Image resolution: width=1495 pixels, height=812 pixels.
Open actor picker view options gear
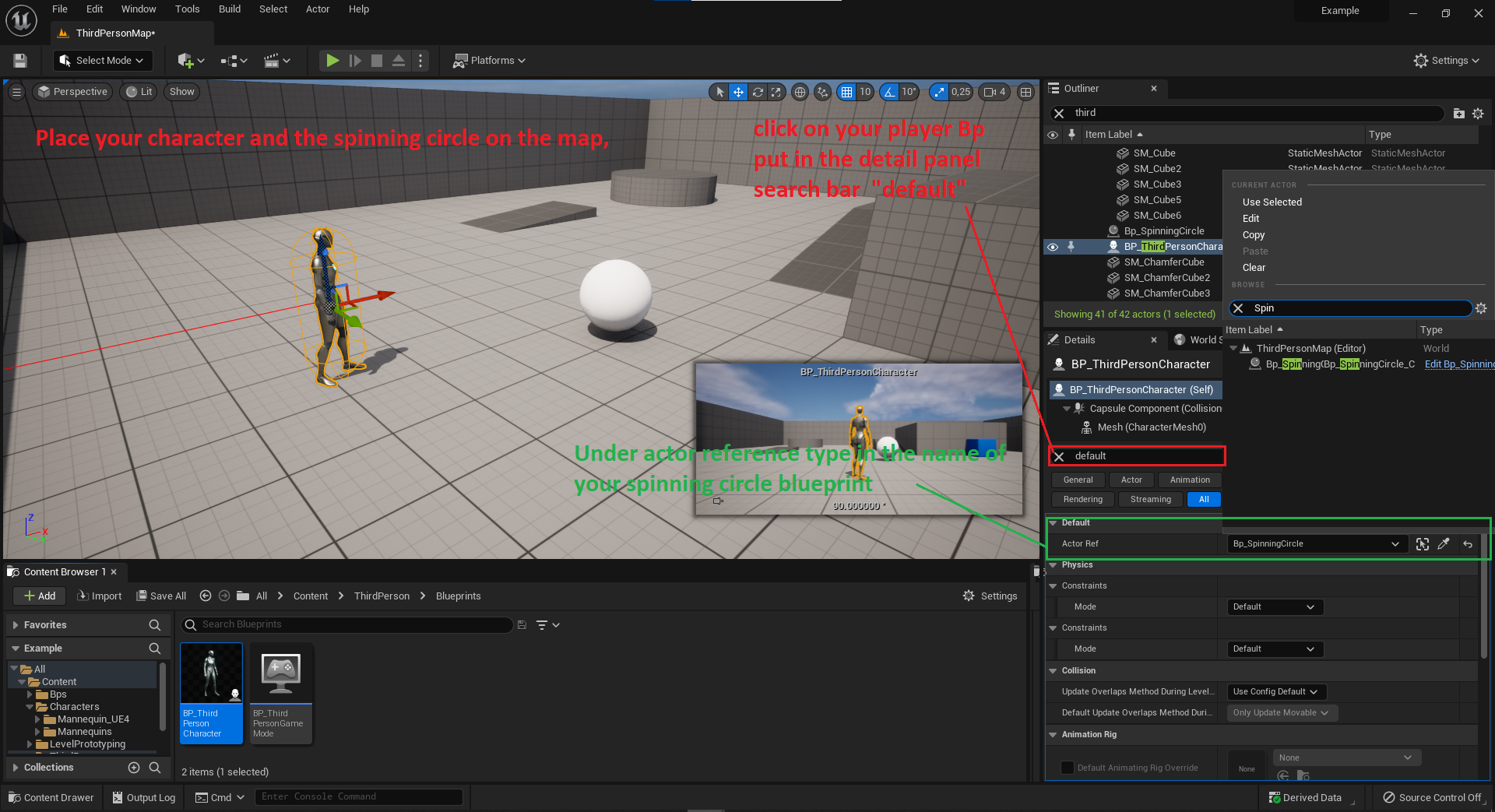click(1481, 308)
